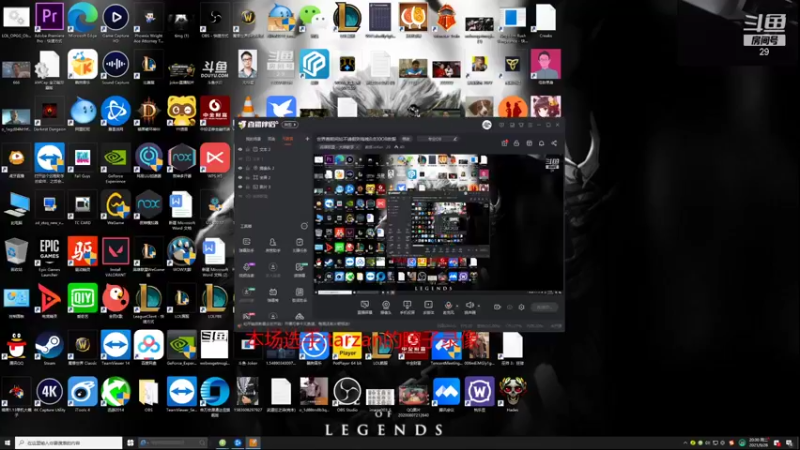Toggle the lock on 图片 3 source

pos(248,187)
